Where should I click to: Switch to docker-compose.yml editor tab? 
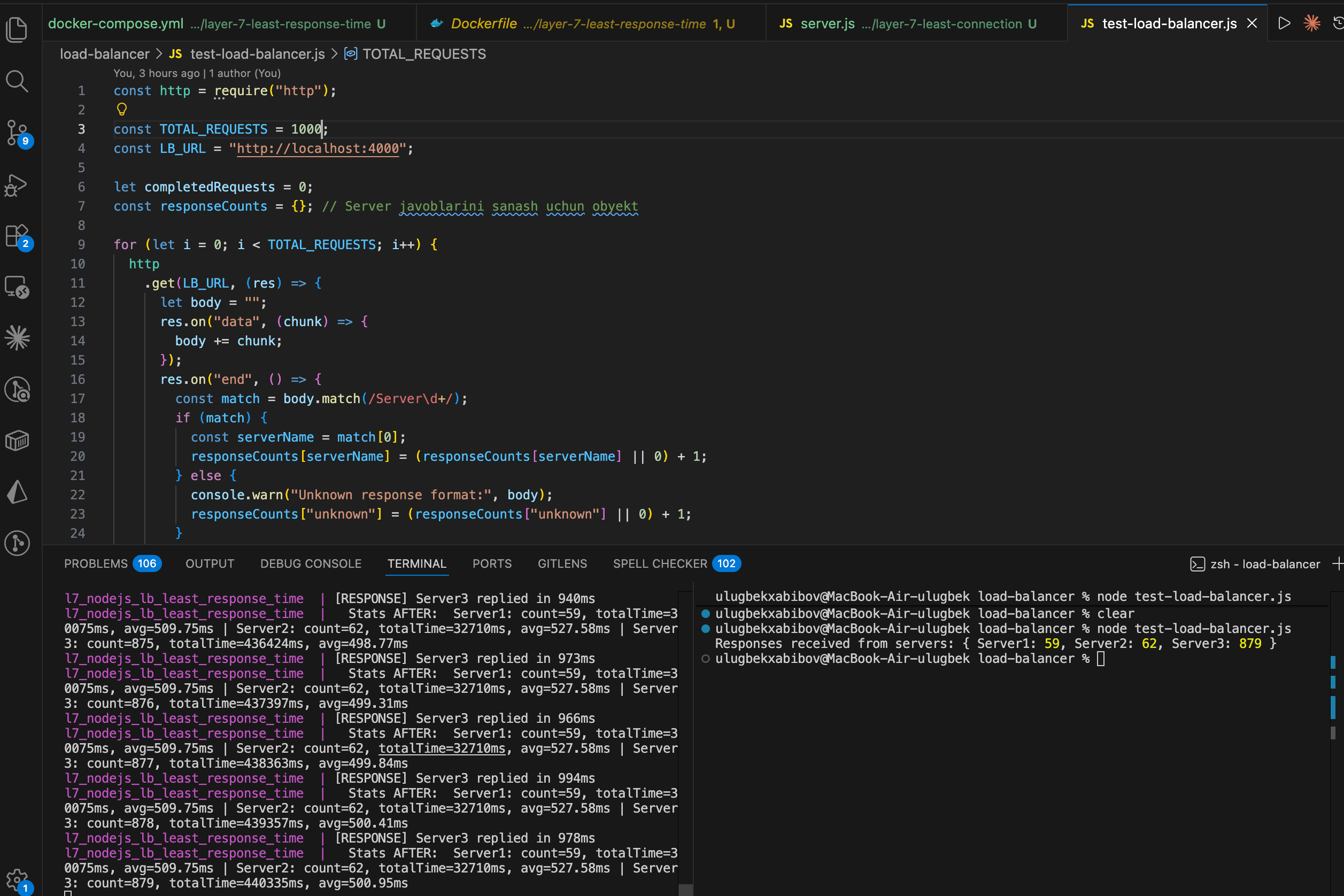[x=217, y=24]
